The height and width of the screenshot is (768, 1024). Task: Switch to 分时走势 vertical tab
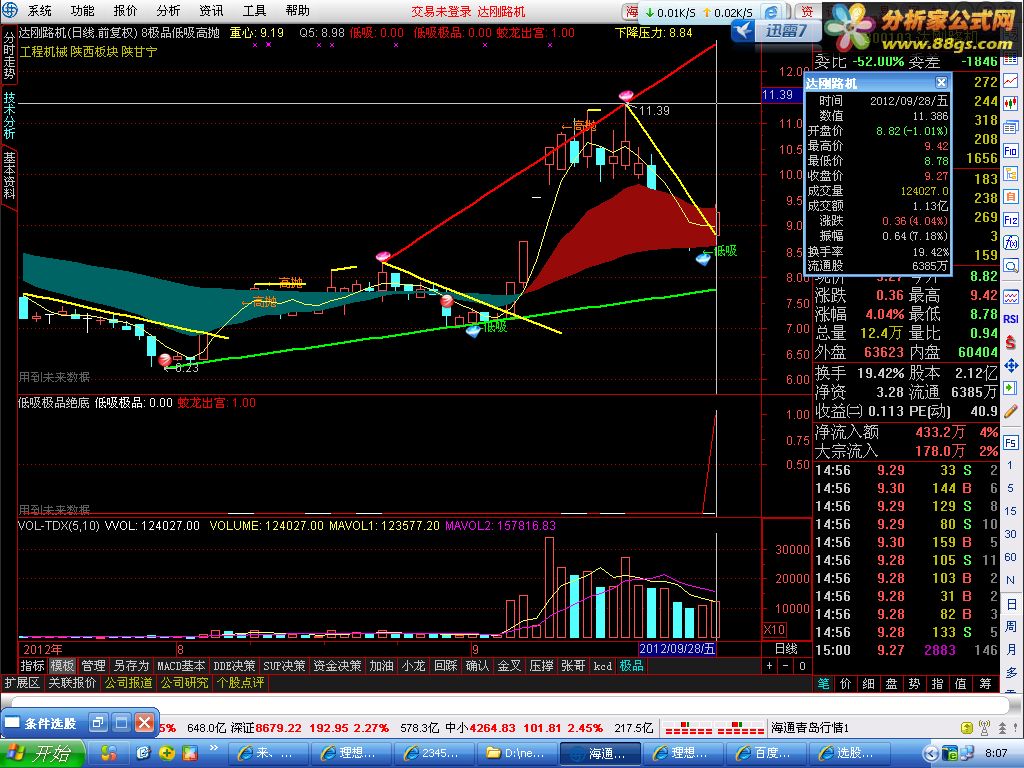[x=9, y=55]
